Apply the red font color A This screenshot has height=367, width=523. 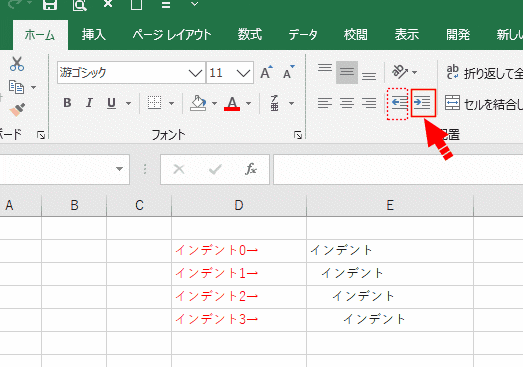tap(232, 103)
